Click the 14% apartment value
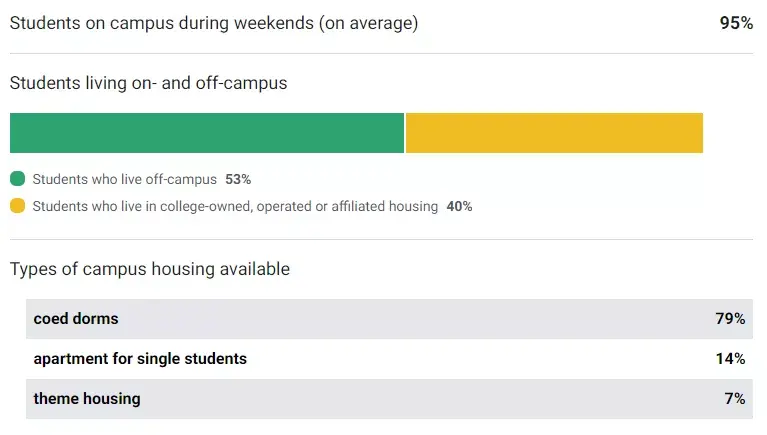This screenshot has height=435, width=767. (730, 359)
